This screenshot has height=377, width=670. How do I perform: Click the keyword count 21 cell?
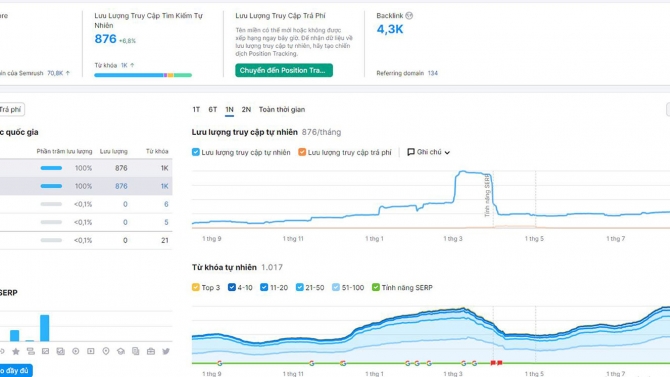pos(165,240)
